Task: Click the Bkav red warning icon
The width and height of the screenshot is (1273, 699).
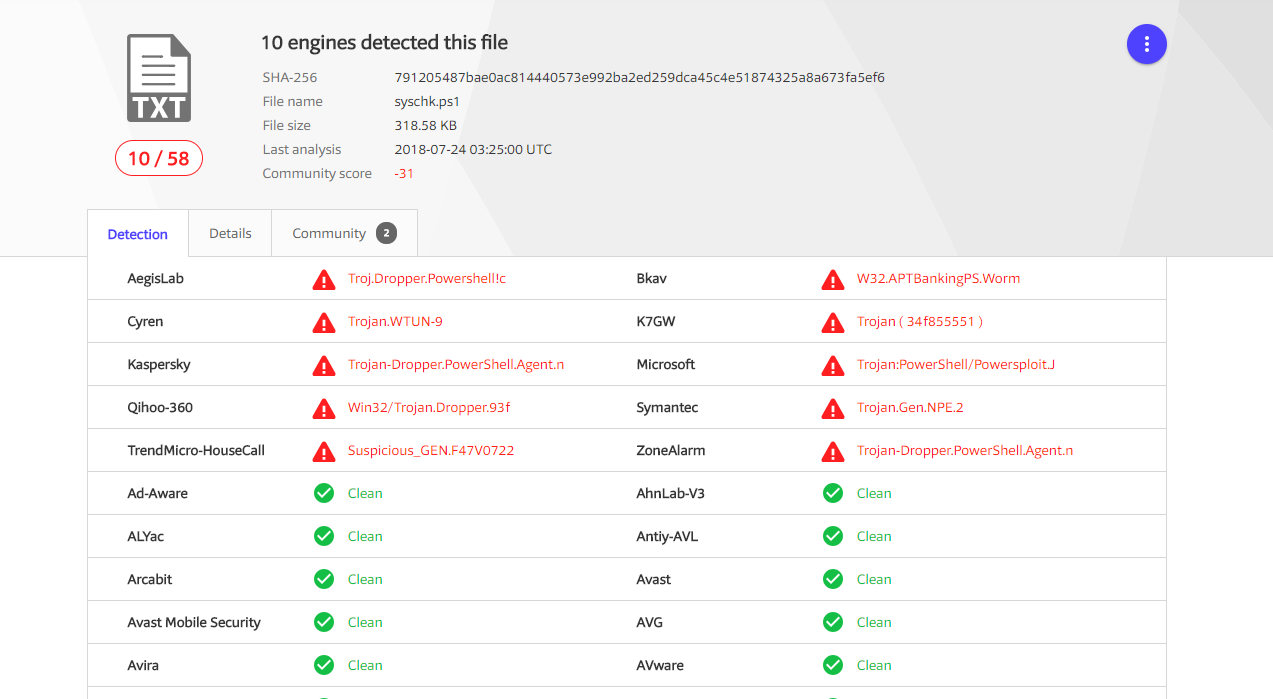Action: pyautogui.click(x=832, y=279)
